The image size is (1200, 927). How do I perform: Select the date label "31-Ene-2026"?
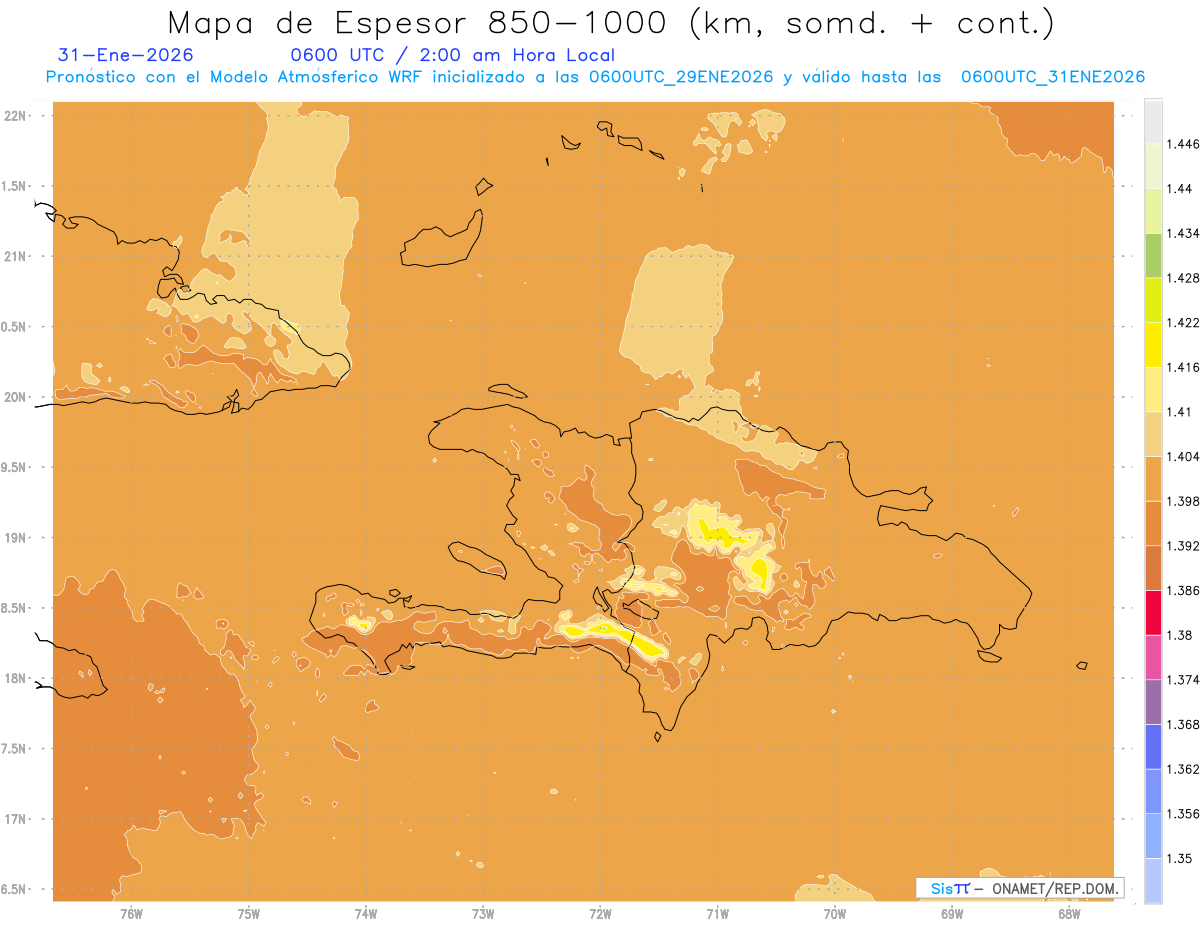coord(126,55)
